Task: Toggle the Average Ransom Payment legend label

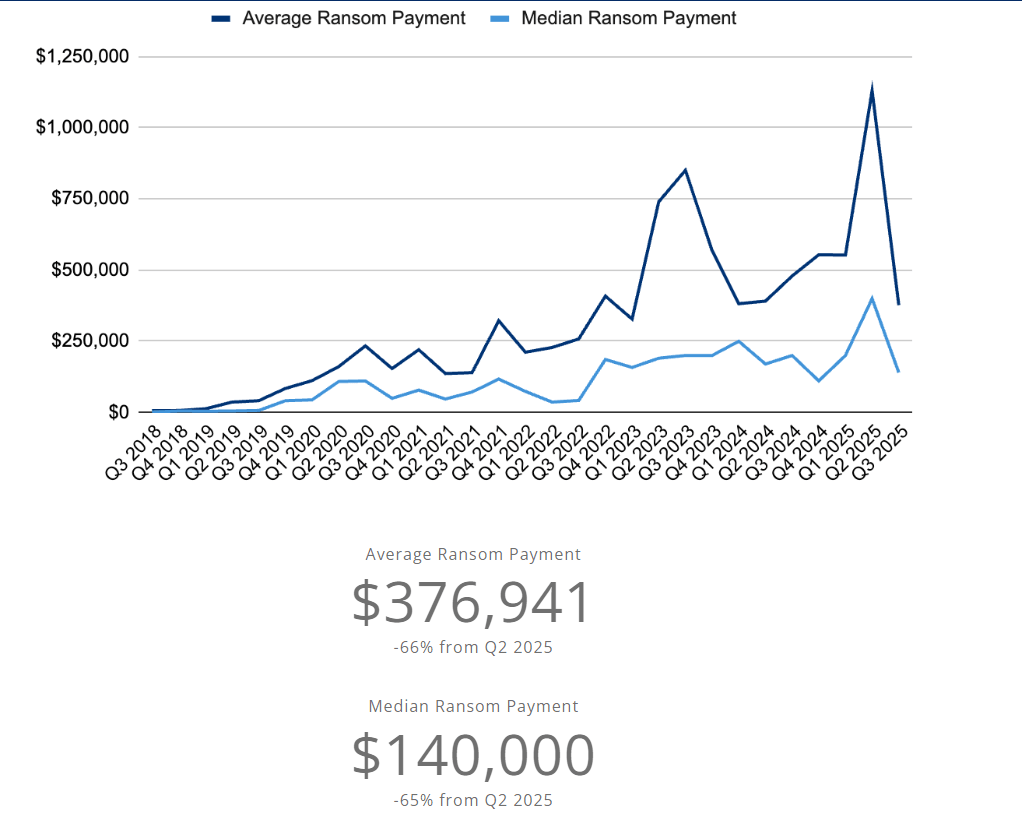Action: tap(353, 18)
